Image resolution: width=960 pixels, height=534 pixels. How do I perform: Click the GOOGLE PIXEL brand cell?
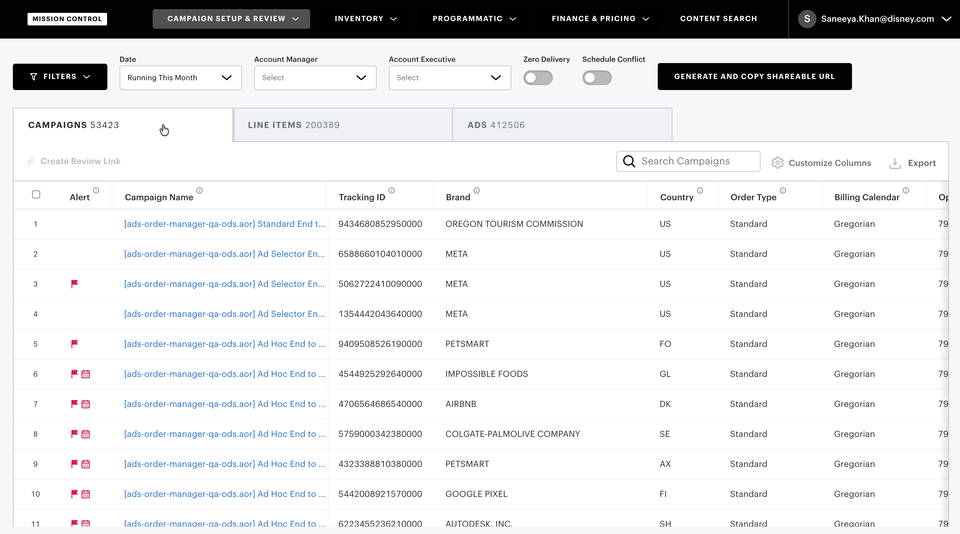coord(476,494)
